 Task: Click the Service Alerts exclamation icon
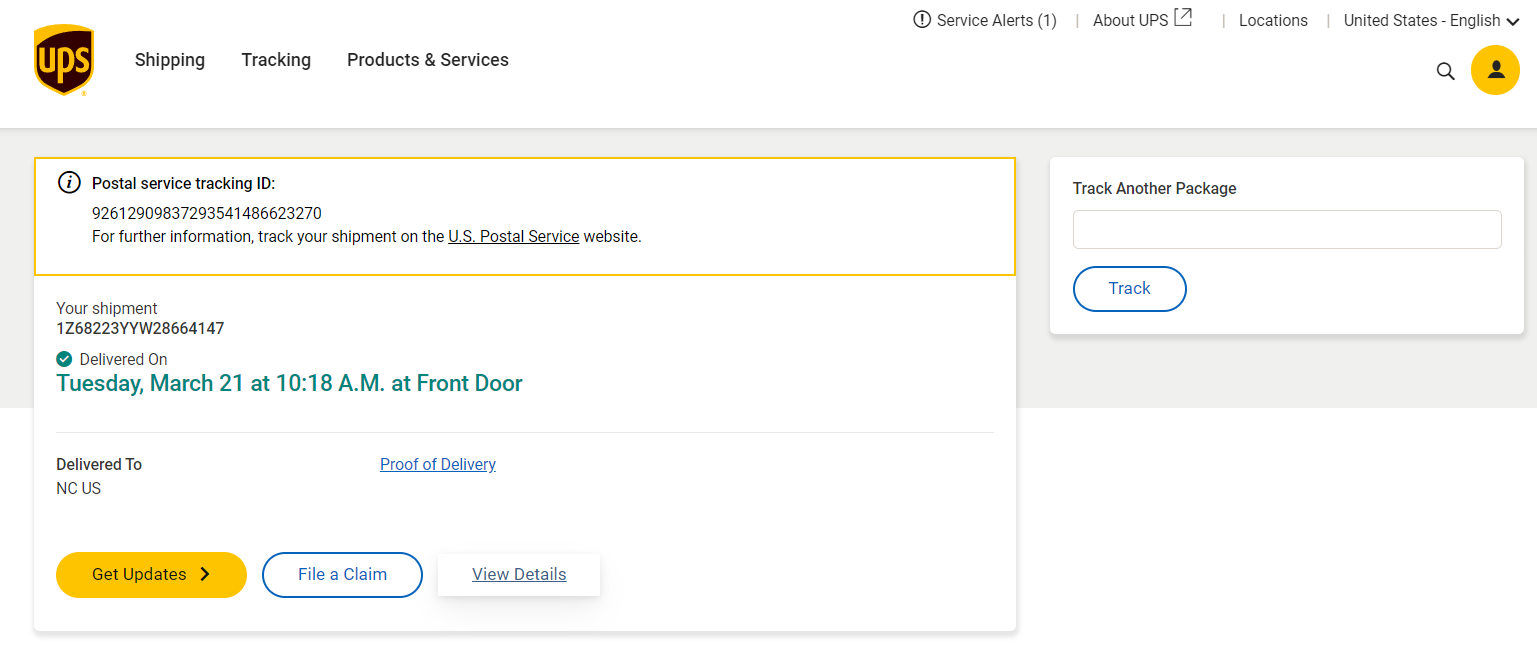click(922, 20)
